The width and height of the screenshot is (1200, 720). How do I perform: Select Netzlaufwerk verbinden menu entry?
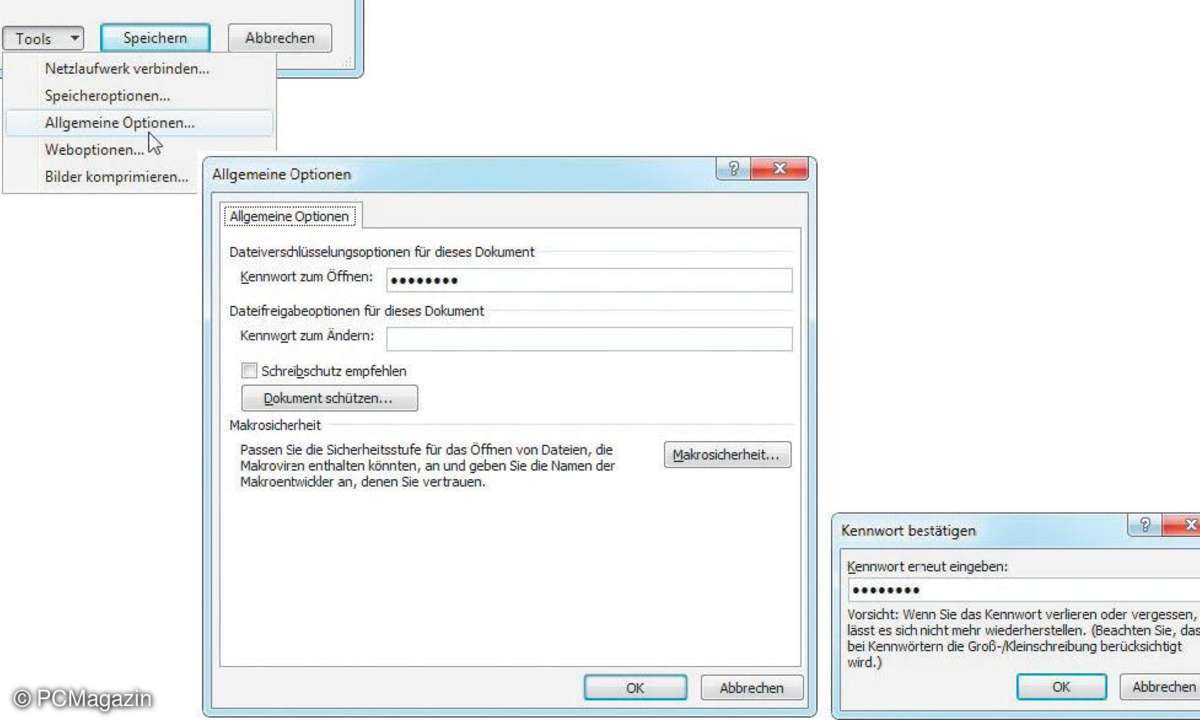127,69
